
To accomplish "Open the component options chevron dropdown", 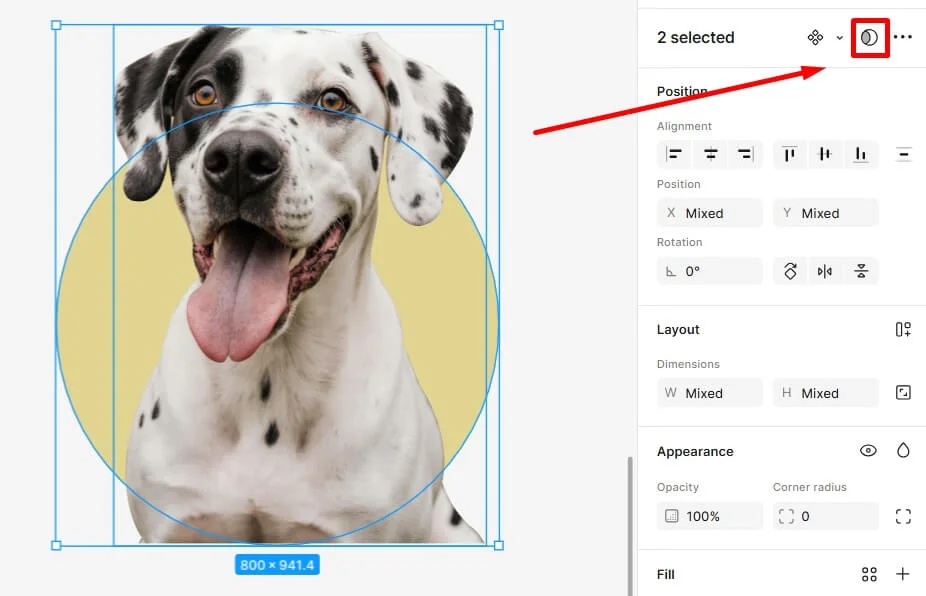I will point(840,38).
